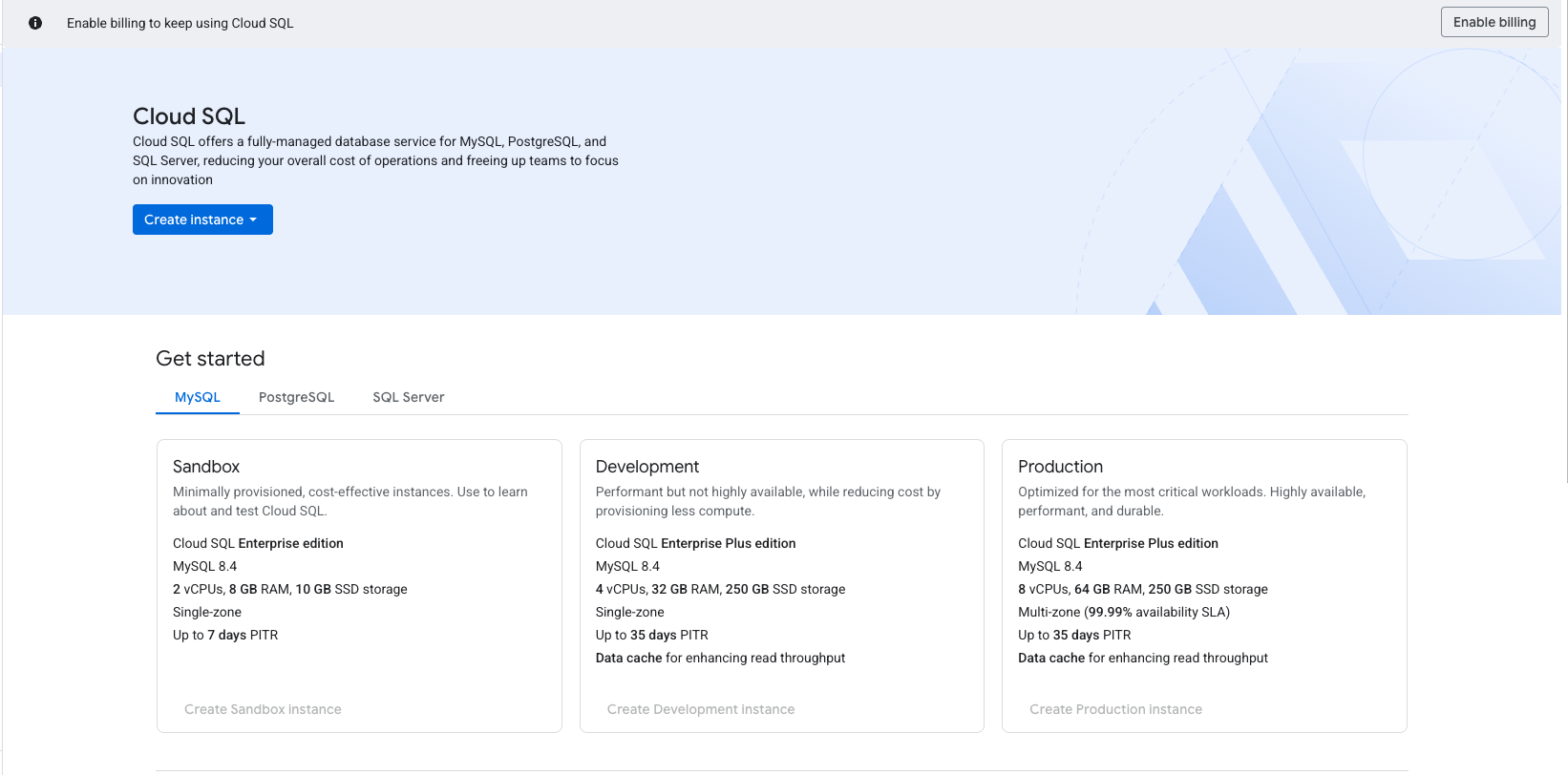Screen dimensions: 1568x775
Task: Click the Enable billing button
Action: click(x=1494, y=22)
